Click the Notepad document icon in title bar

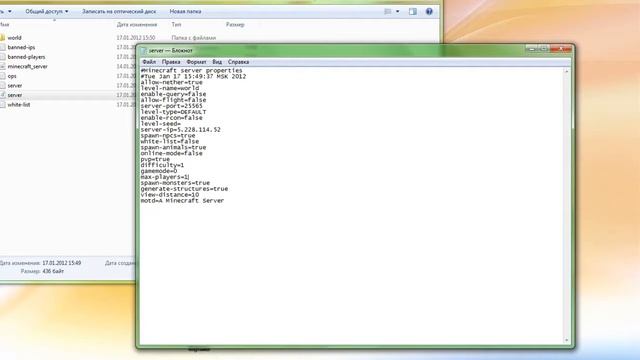coord(143,51)
